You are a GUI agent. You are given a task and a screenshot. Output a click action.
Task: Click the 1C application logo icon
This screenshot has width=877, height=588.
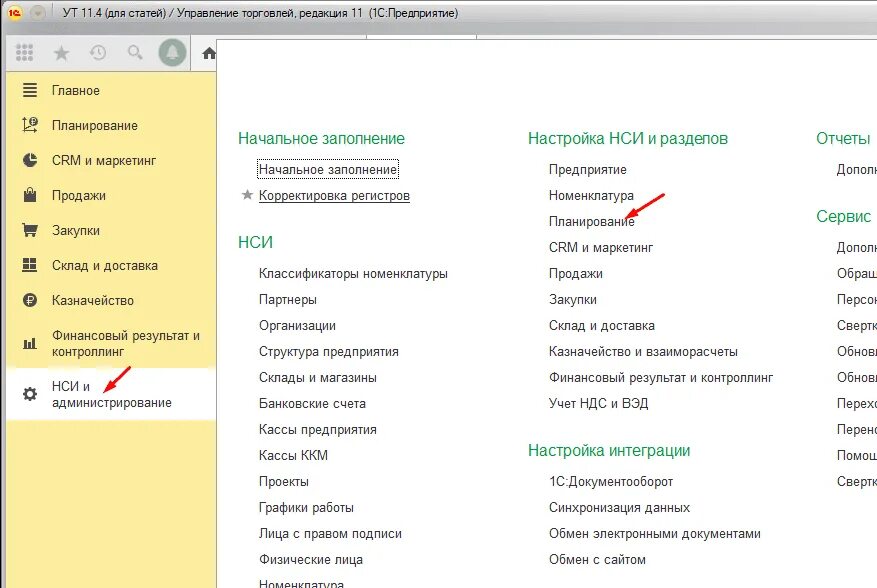click(15, 12)
